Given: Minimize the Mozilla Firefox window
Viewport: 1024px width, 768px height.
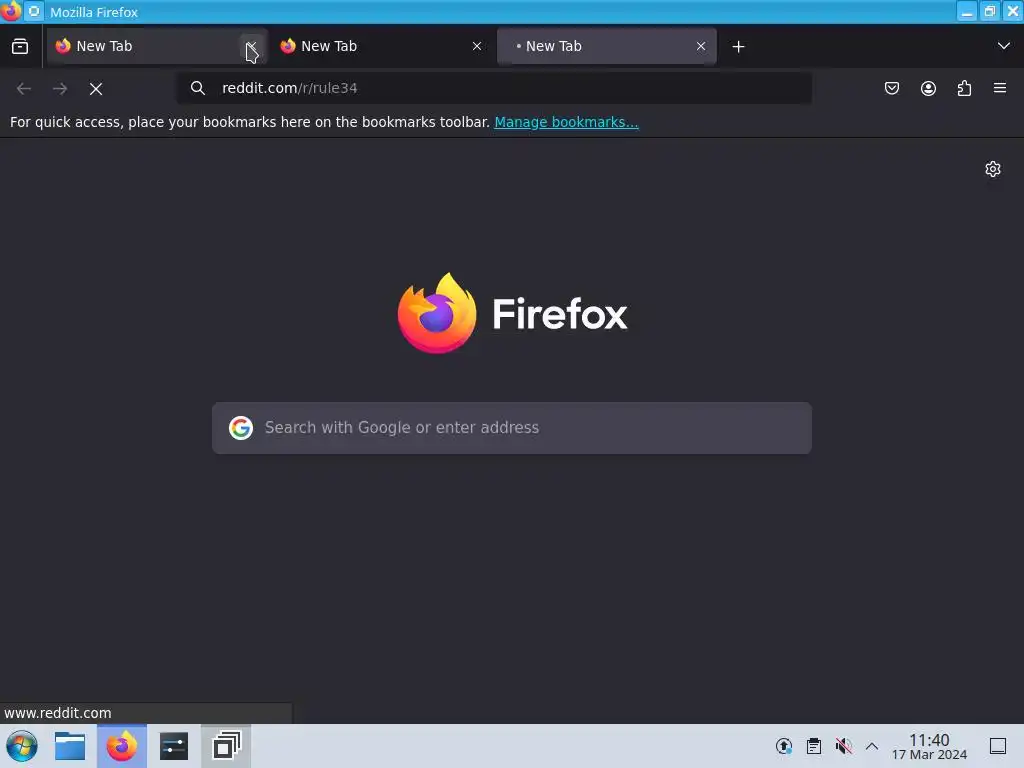Looking at the screenshot, I should 967,11.
